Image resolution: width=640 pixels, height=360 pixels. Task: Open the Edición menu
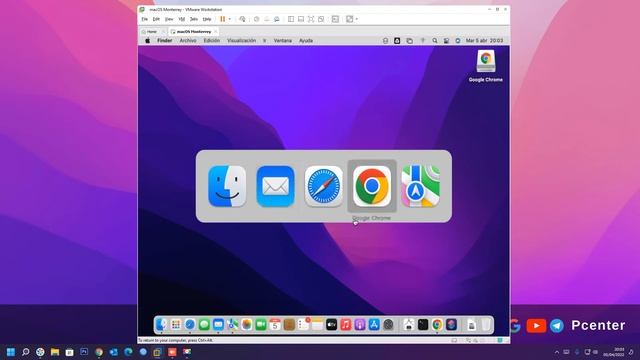pos(212,40)
